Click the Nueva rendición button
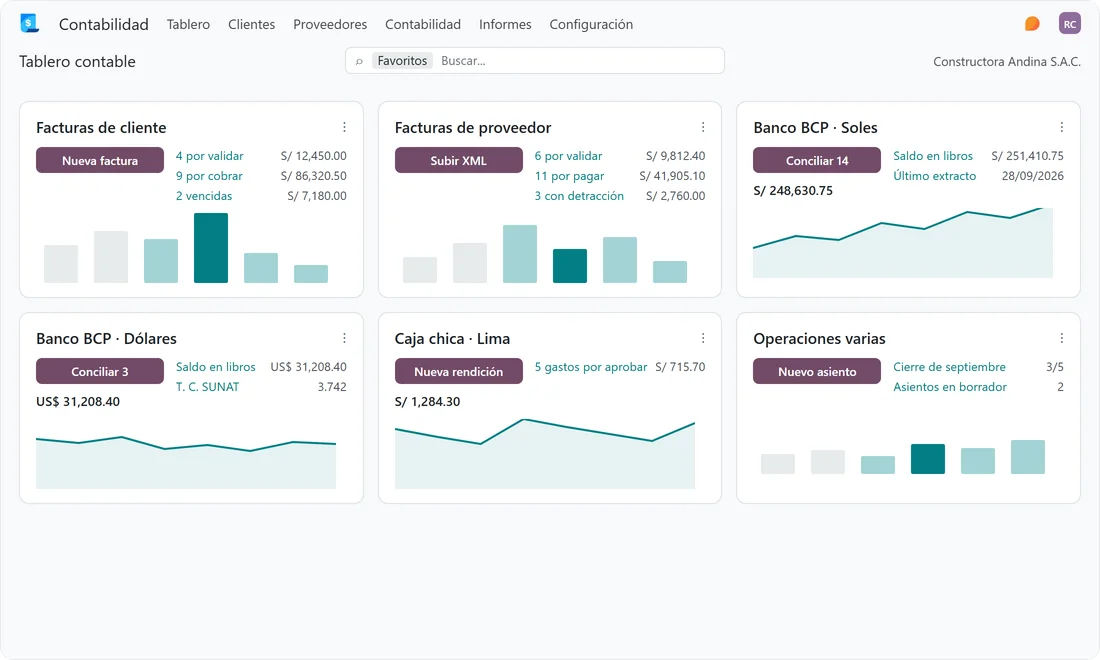1100x660 pixels. pos(458,371)
